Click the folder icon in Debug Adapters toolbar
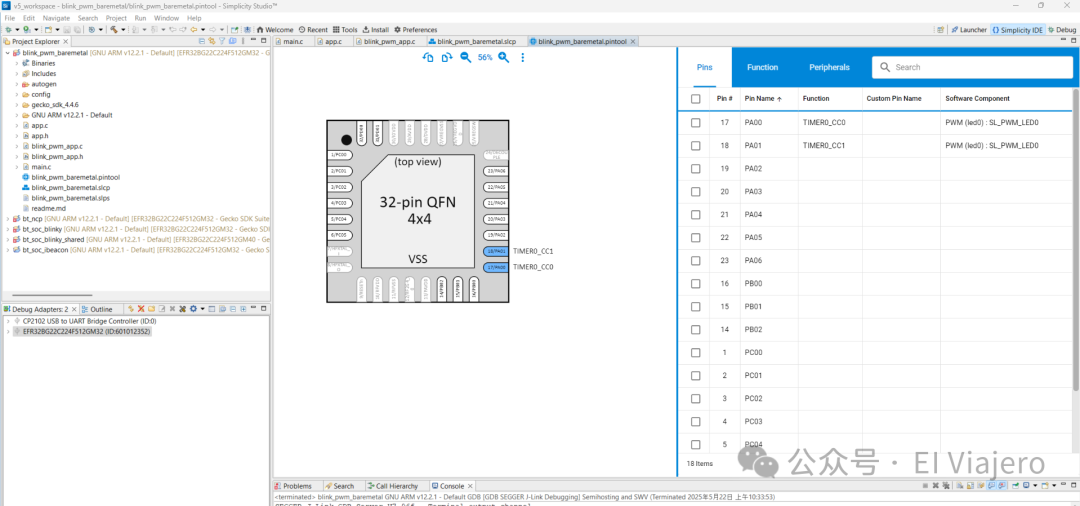1080x506 pixels. pos(151,309)
